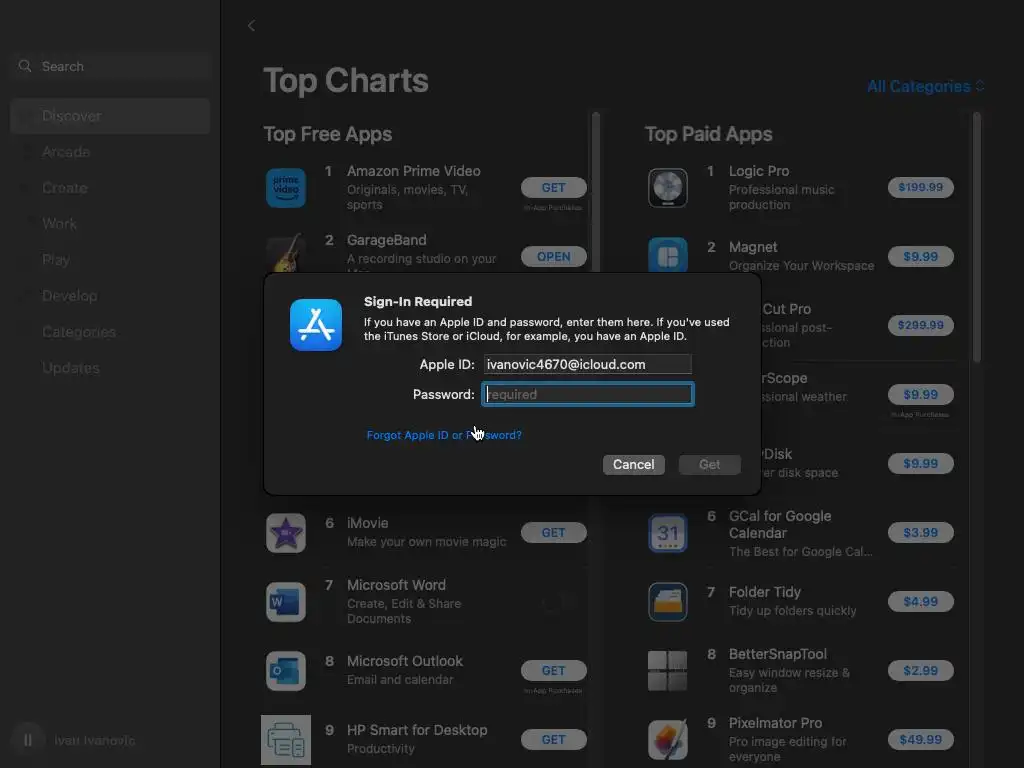The width and height of the screenshot is (1024, 768).
Task: Click the Logic Pro app icon
Action: point(667,188)
